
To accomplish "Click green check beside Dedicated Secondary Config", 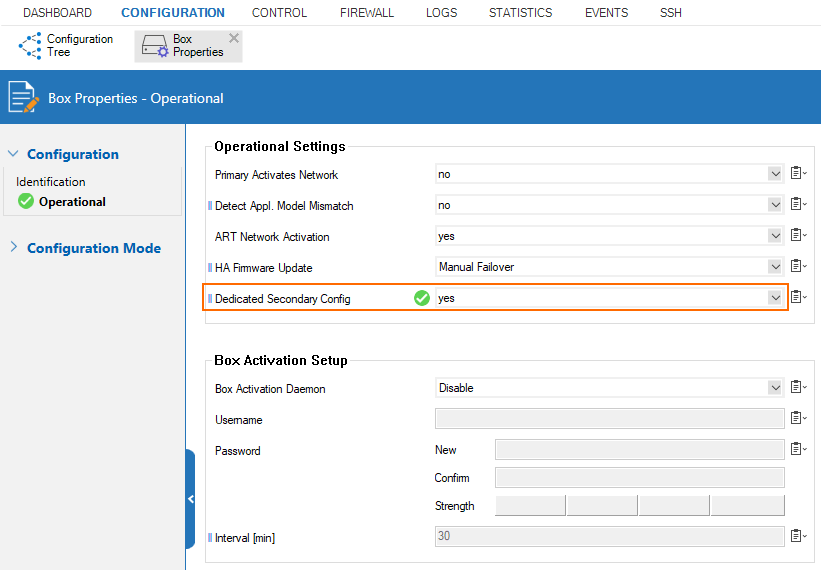I will (x=421, y=298).
